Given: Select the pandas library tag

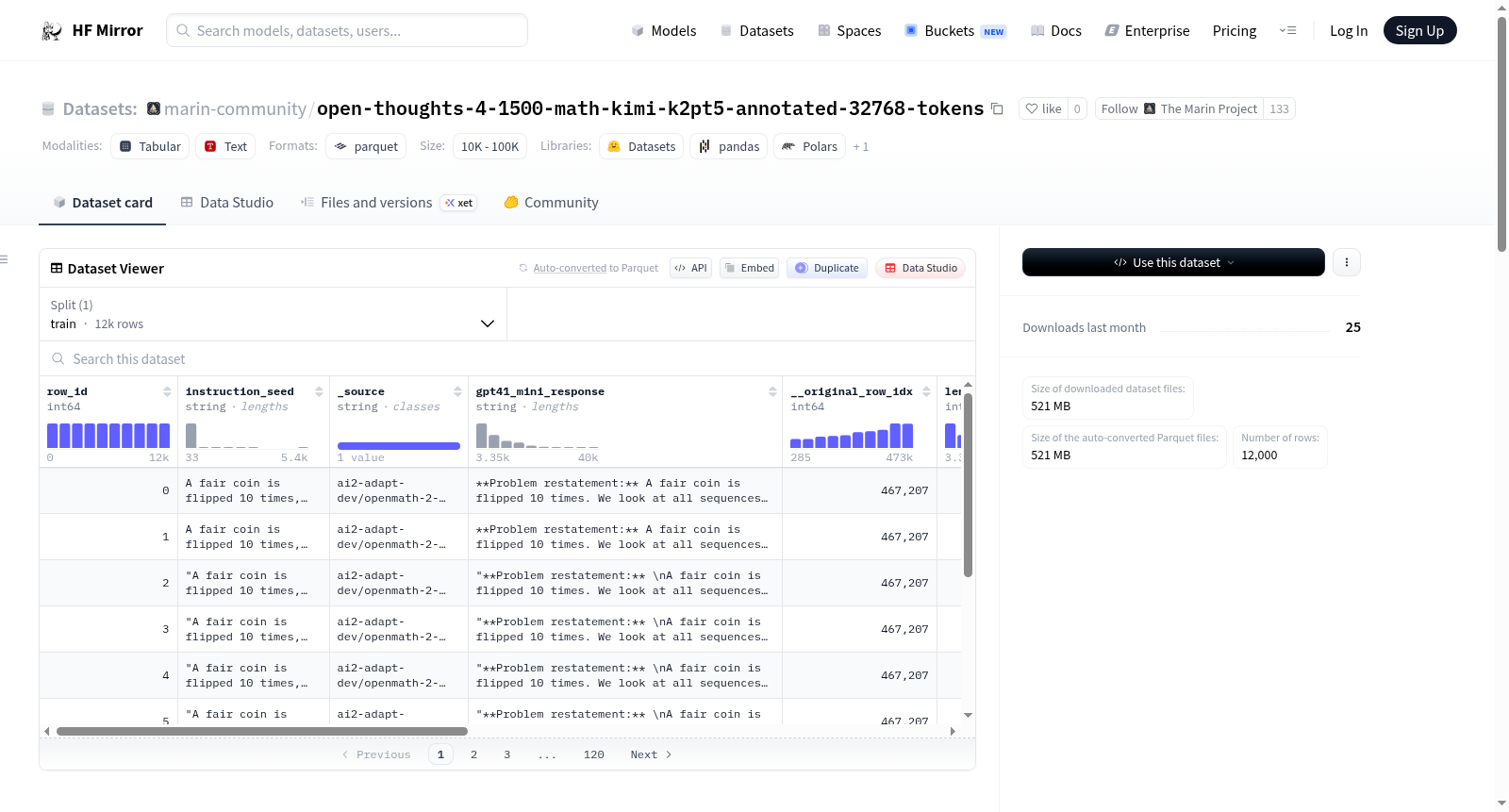Looking at the screenshot, I should (729, 146).
